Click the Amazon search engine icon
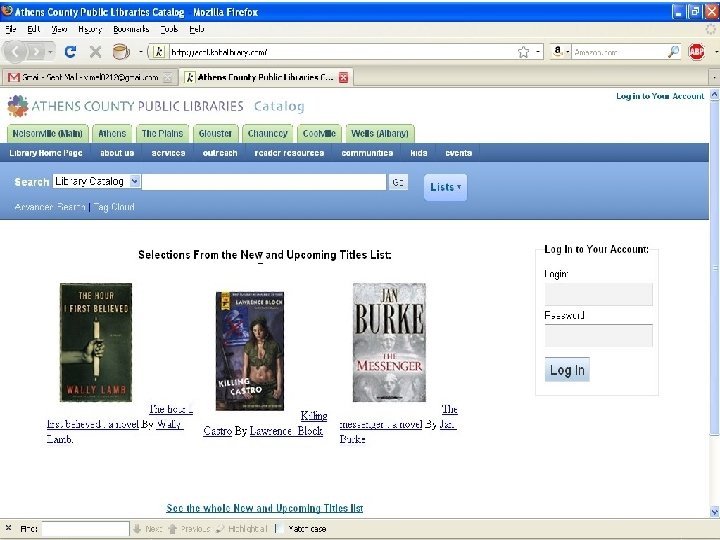720x540 pixels. pyautogui.click(x=557, y=51)
